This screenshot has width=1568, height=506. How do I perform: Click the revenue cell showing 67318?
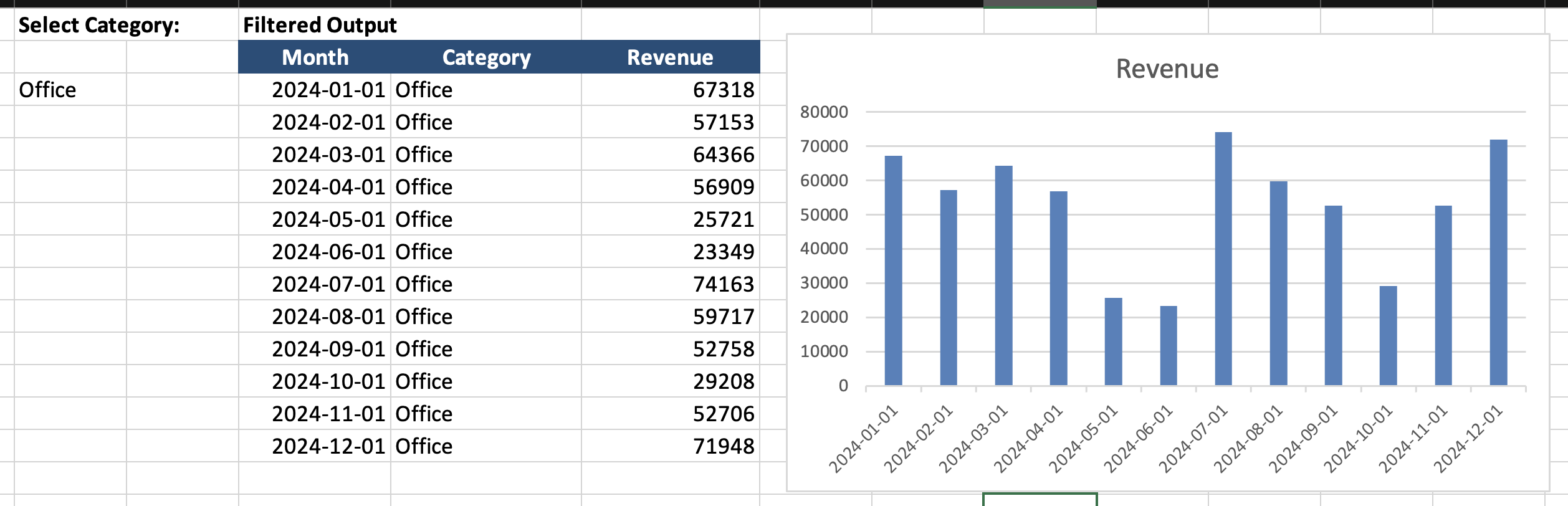click(723, 90)
